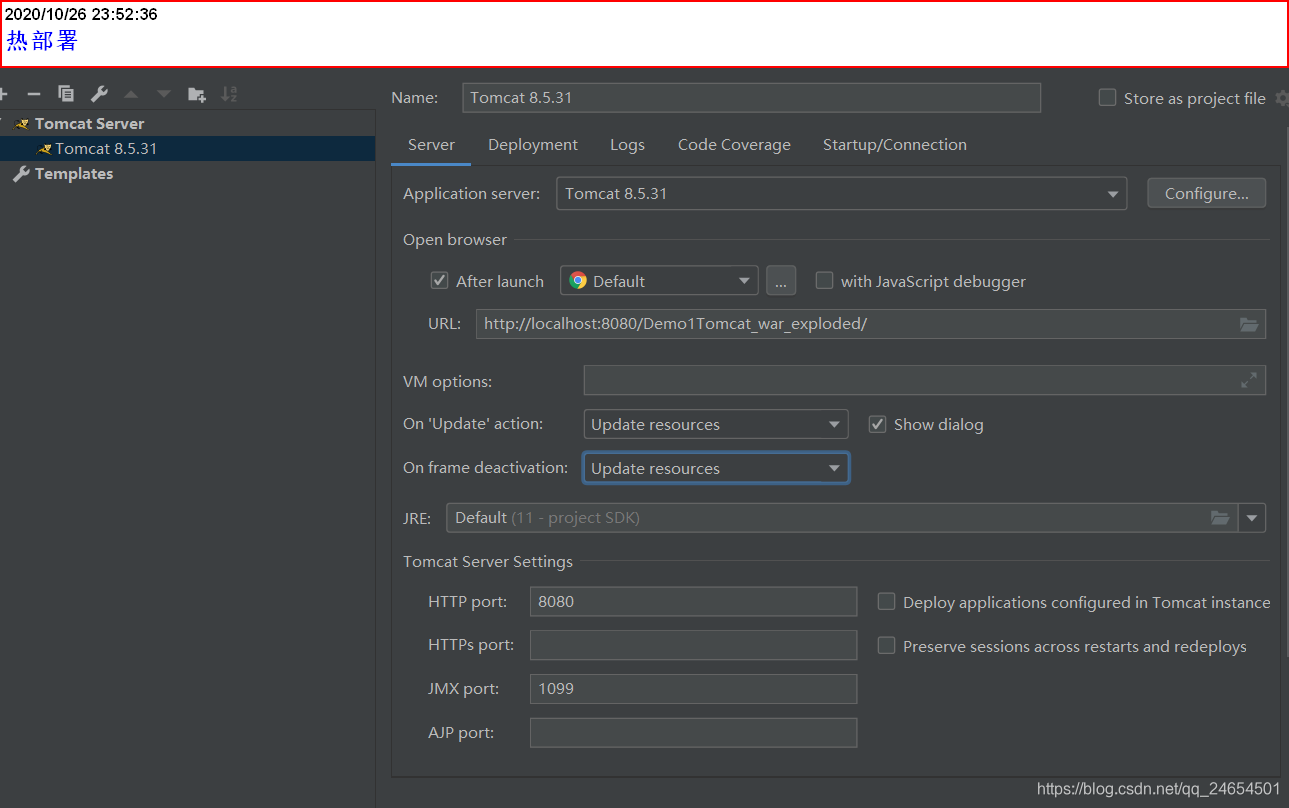Viewport: 1289px width, 808px height.
Task: Click the Configure... button
Action: click(x=1207, y=194)
